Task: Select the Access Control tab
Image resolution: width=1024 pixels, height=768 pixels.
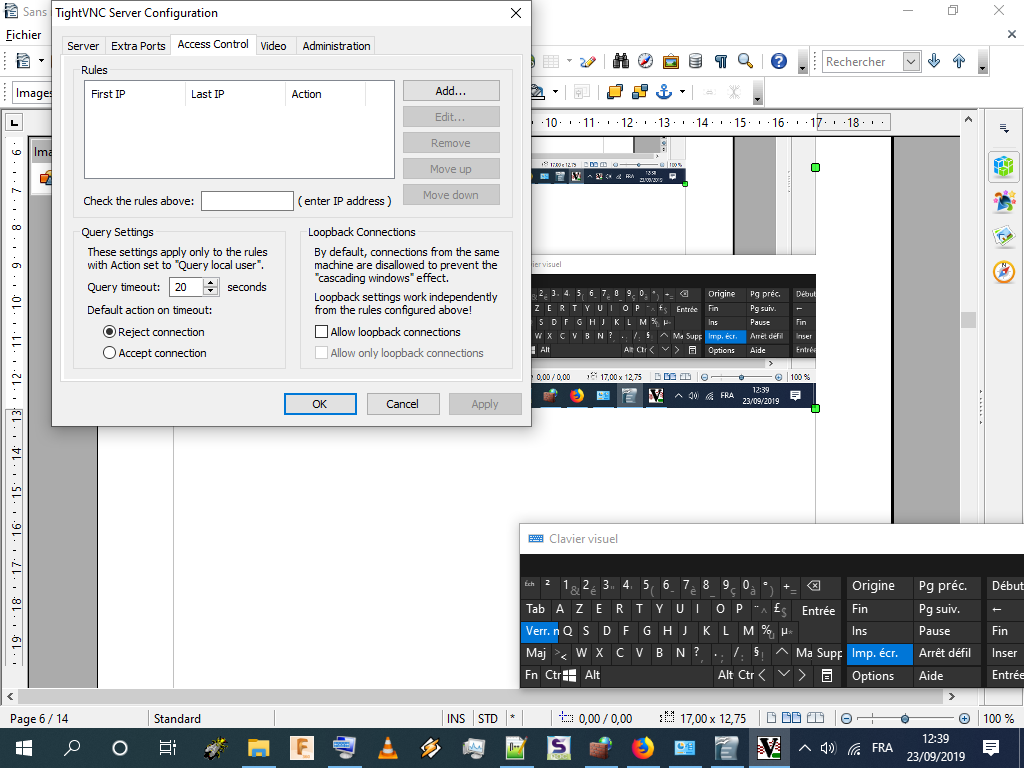Action: [x=213, y=44]
